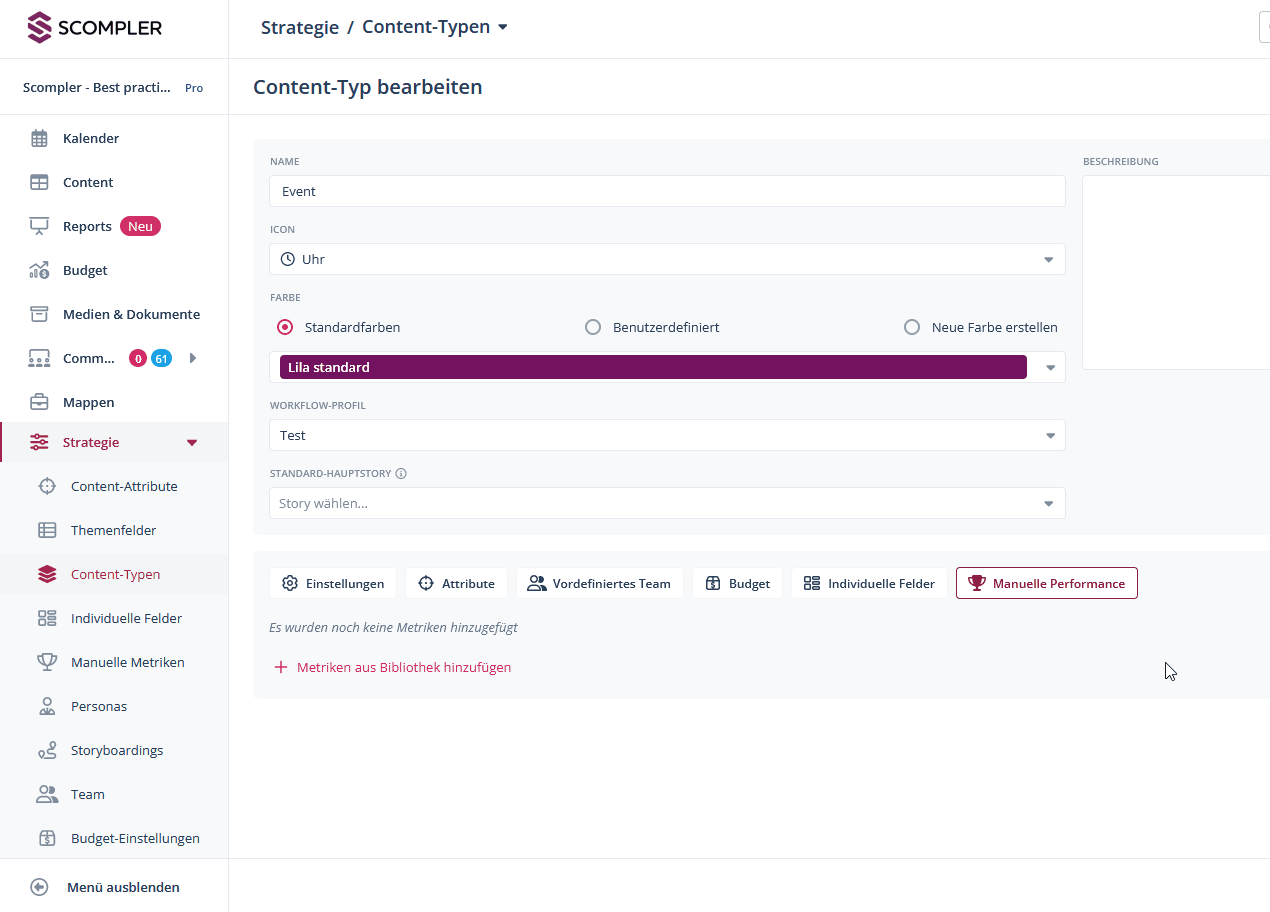1270x912 pixels.
Task: Open the Content-Typen breadcrumb dropdown
Action: click(x=503, y=27)
